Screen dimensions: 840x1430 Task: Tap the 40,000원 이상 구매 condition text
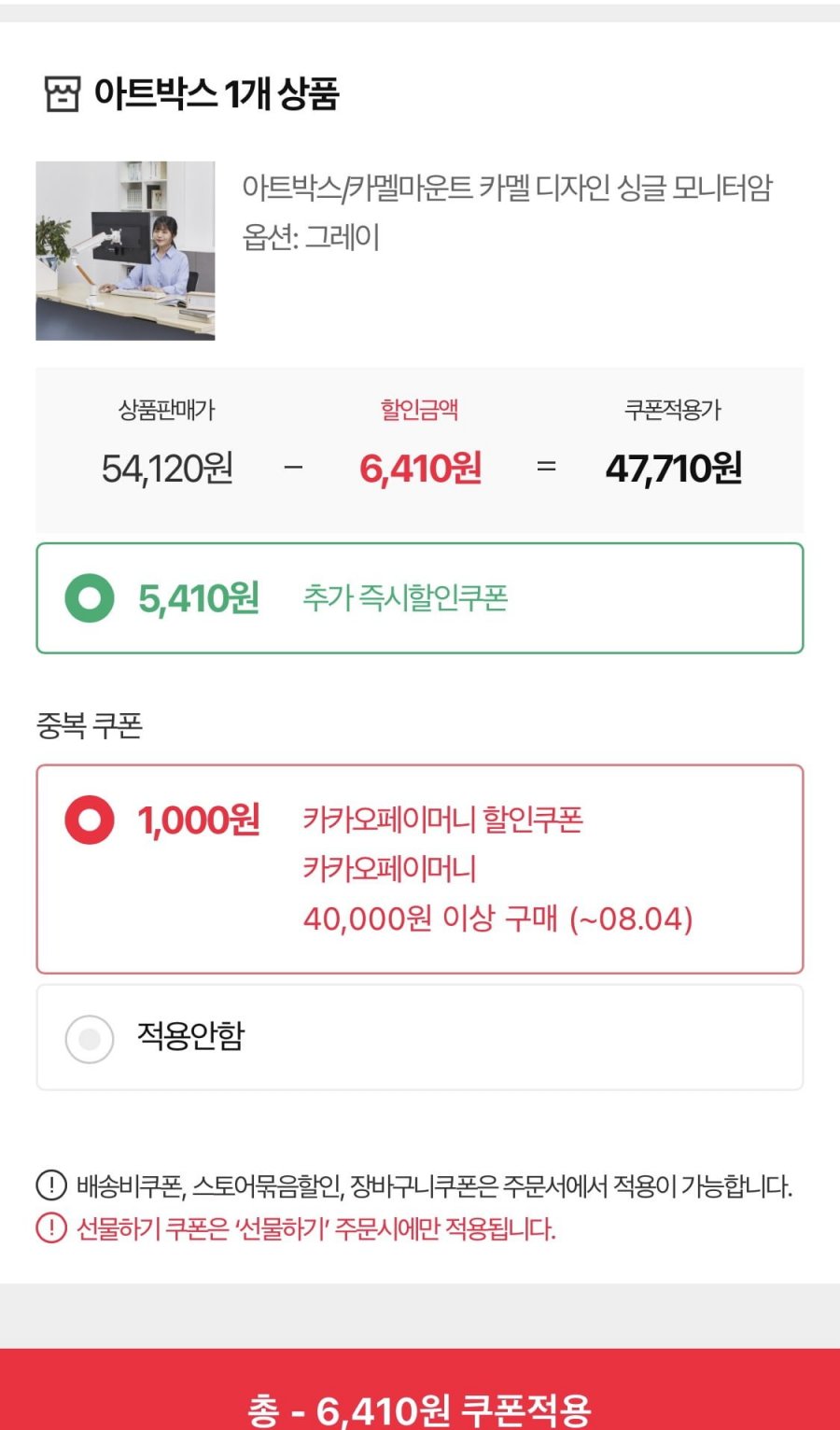click(x=497, y=918)
